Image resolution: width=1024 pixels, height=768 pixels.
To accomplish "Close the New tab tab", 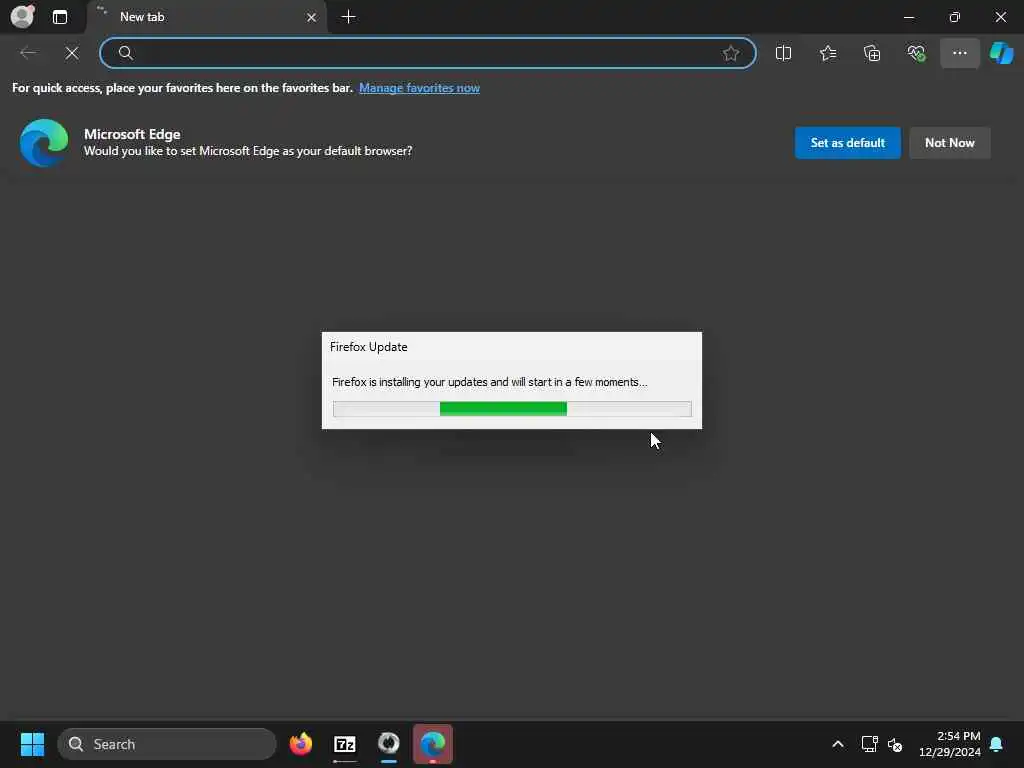I will pos(312,18).
